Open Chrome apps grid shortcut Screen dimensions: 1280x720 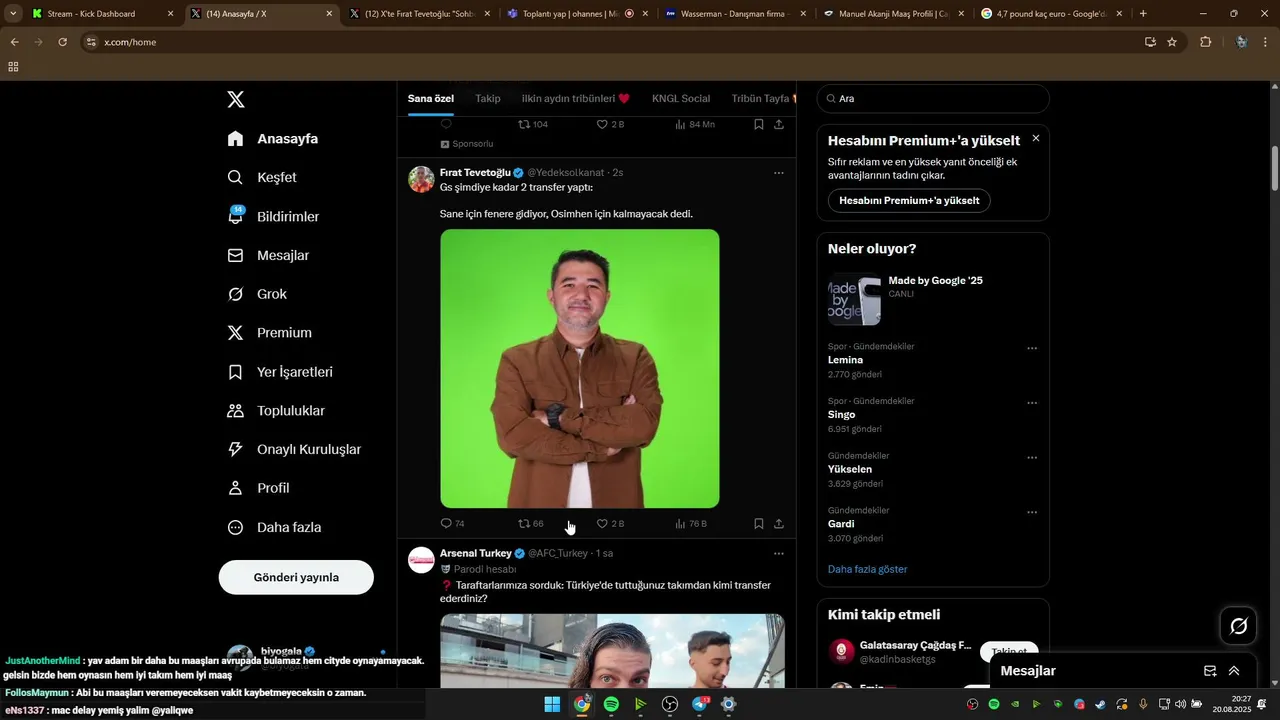point(13,67)
